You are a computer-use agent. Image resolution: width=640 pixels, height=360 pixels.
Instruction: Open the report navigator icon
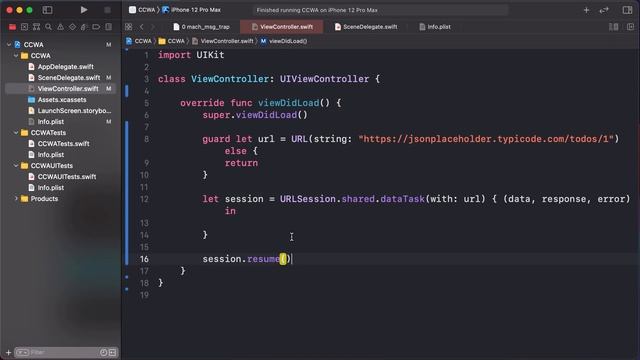108,27
